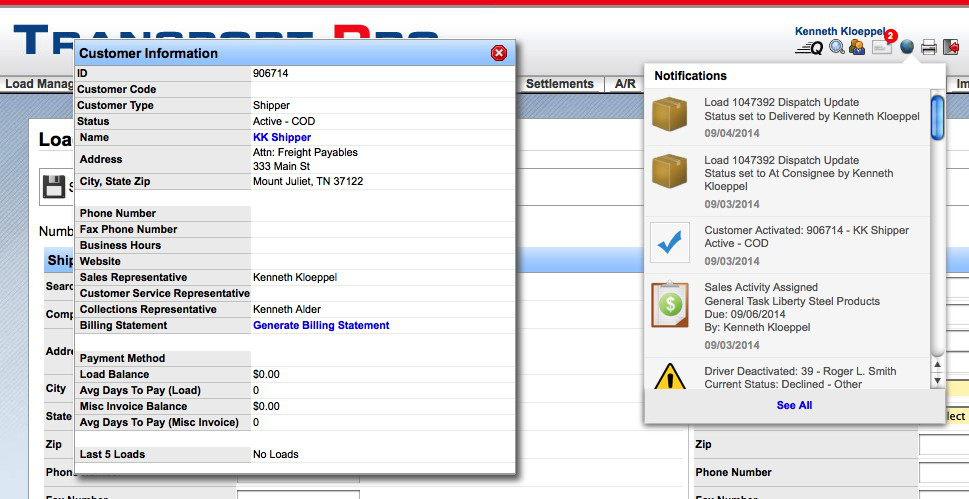Click the Customer Information dialog title
The height and width of the screenshot is (499, 969).
(x=148, y=53)
